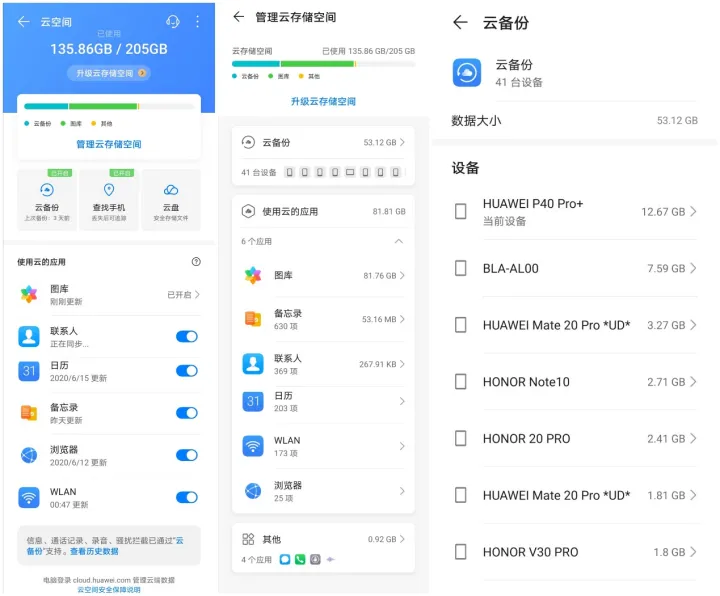Tap WLAN icon in middle list
The image size is (720, 596).
pos(253,446)
